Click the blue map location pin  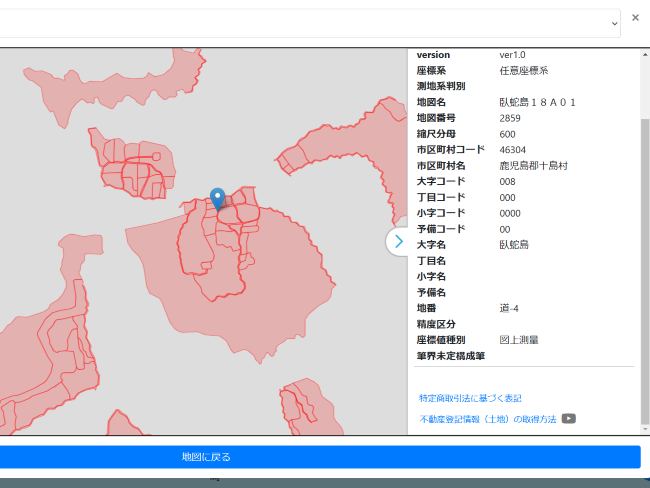coord(218,199)
